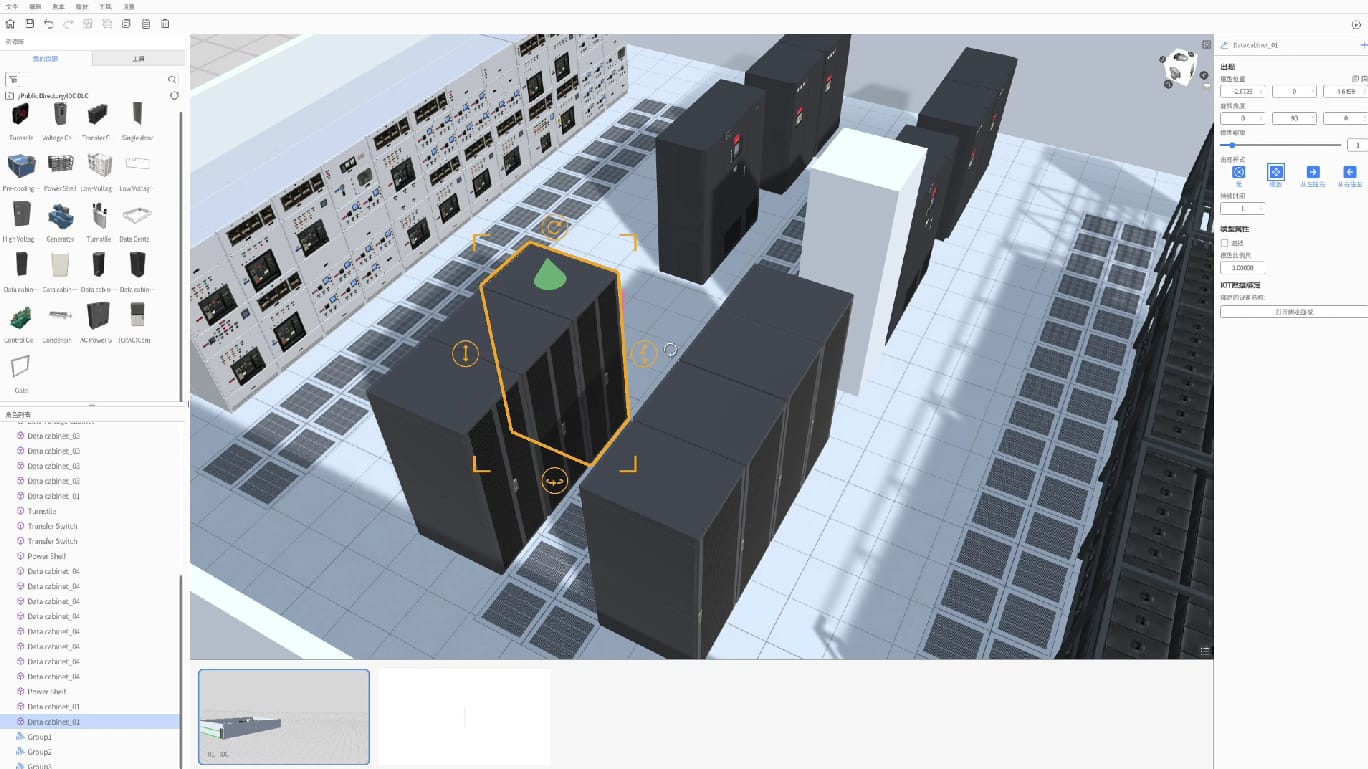Select the left-to-right arrow entrance style
Viewport: 1368px width, 769px height.
(1312, 172)
